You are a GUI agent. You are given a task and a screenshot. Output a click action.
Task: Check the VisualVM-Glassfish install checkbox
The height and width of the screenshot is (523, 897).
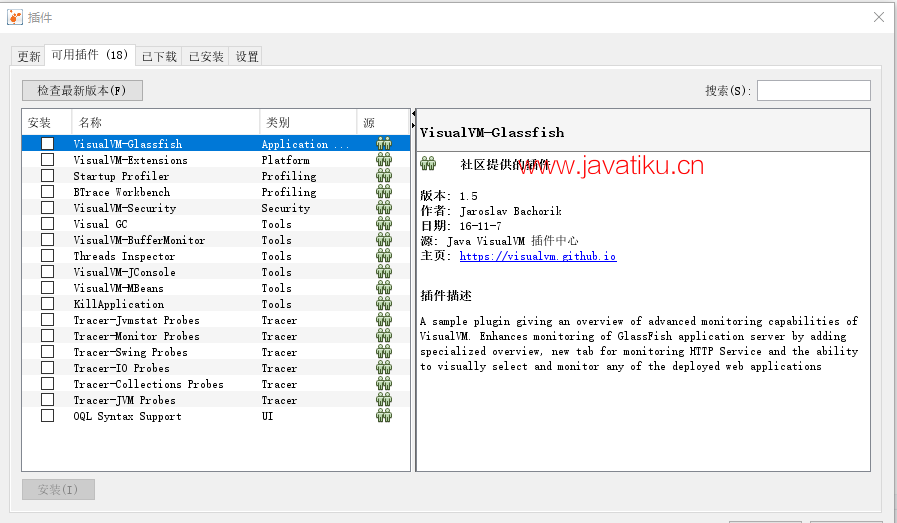[x=47, y=144]
